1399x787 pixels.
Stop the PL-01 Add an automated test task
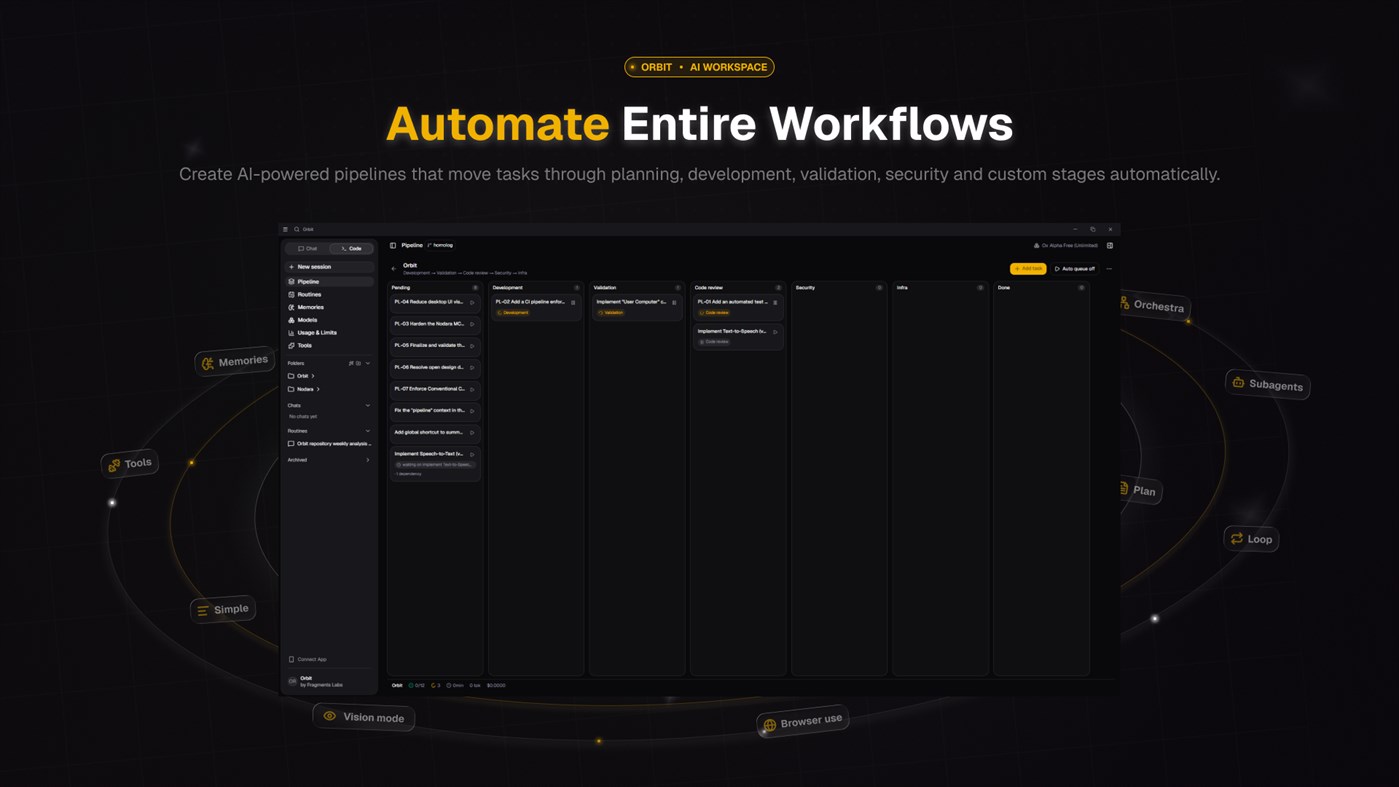pyautogui.click(x=775, y=302)
